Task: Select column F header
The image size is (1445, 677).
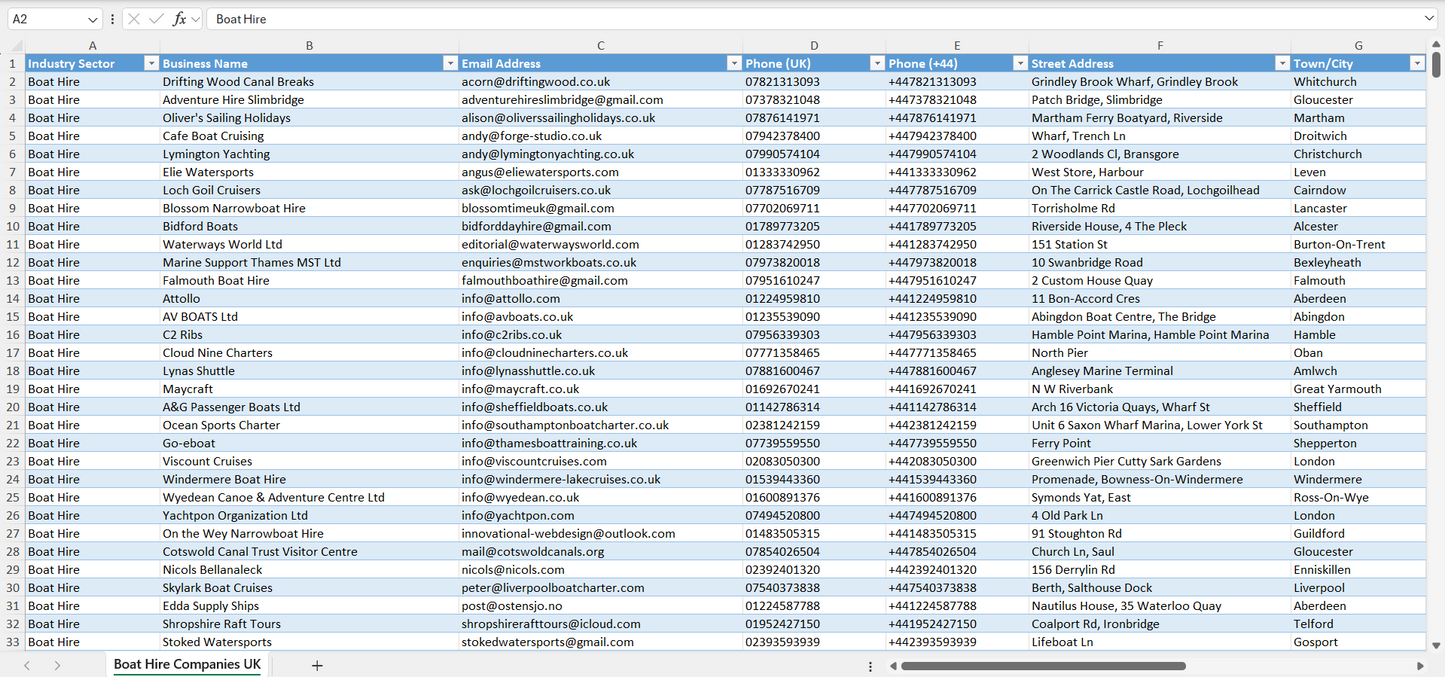Action: tap(1160, 46)
